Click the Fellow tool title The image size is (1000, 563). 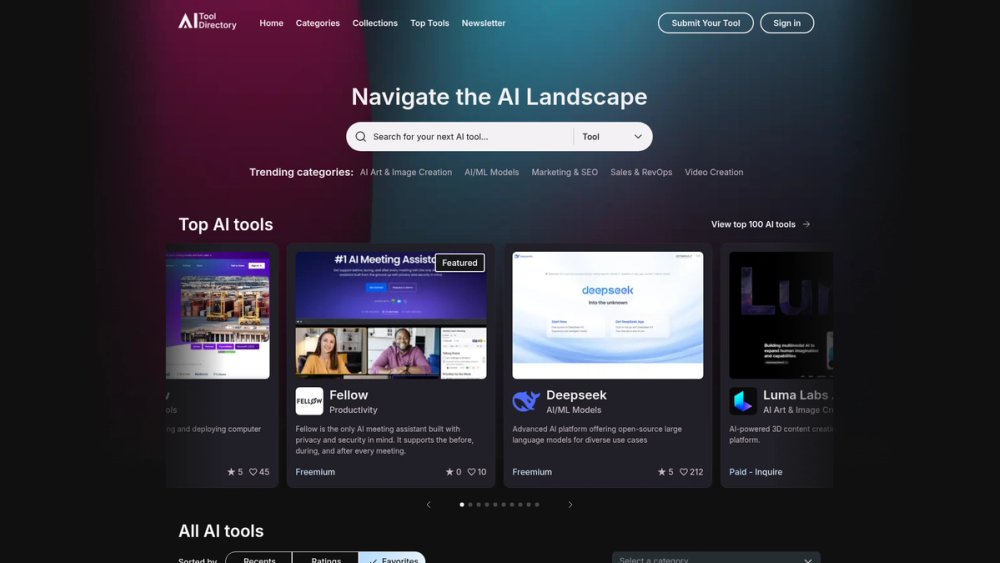click(349, 395)
